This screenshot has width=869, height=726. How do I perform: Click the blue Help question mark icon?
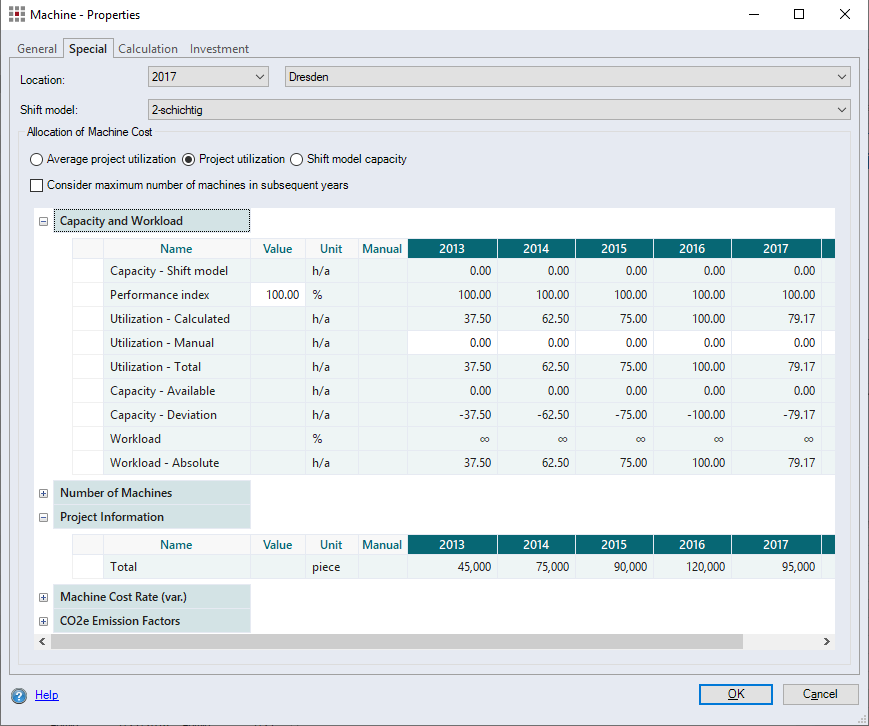(x=18, y=695)
